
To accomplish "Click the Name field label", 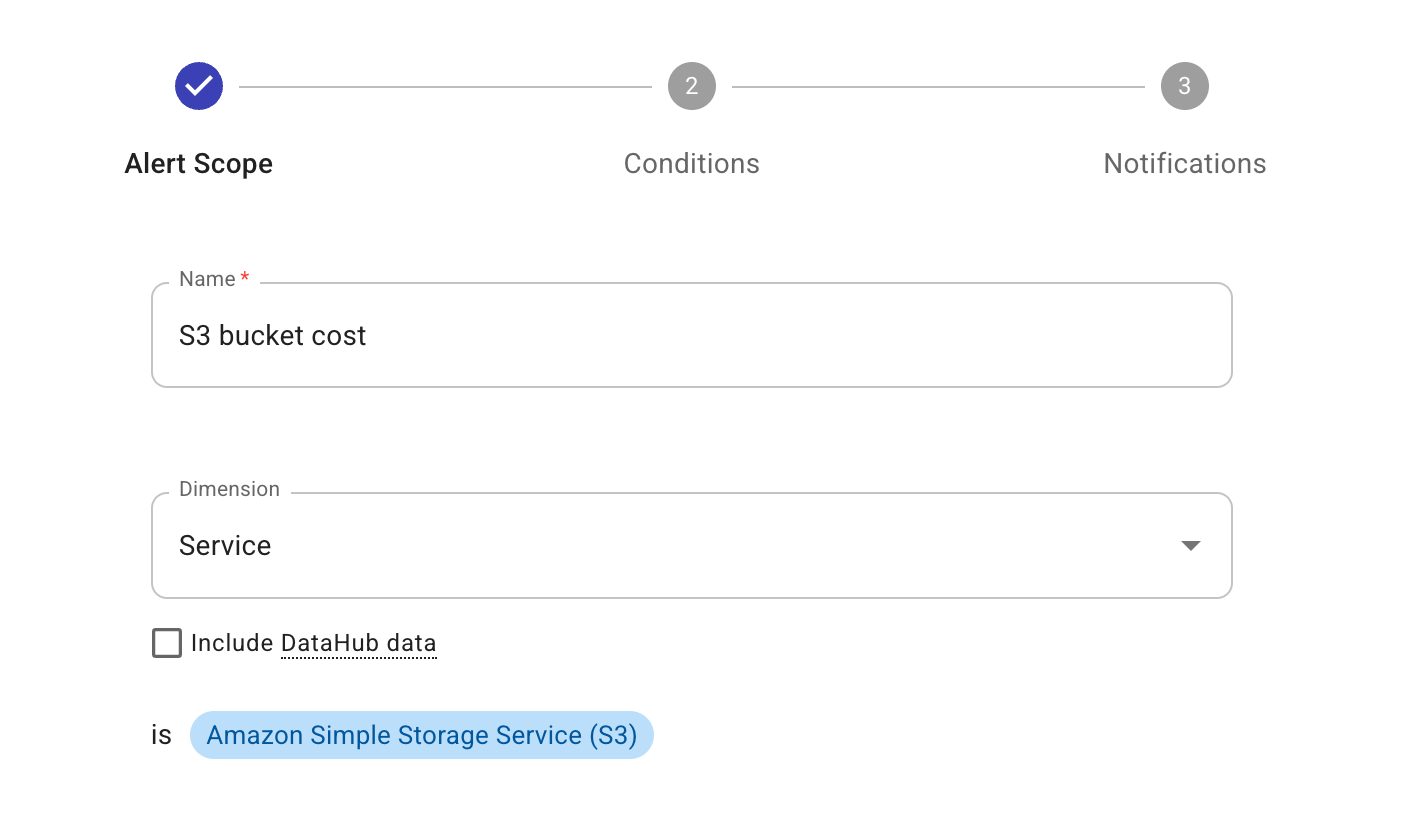I will 207,279.
